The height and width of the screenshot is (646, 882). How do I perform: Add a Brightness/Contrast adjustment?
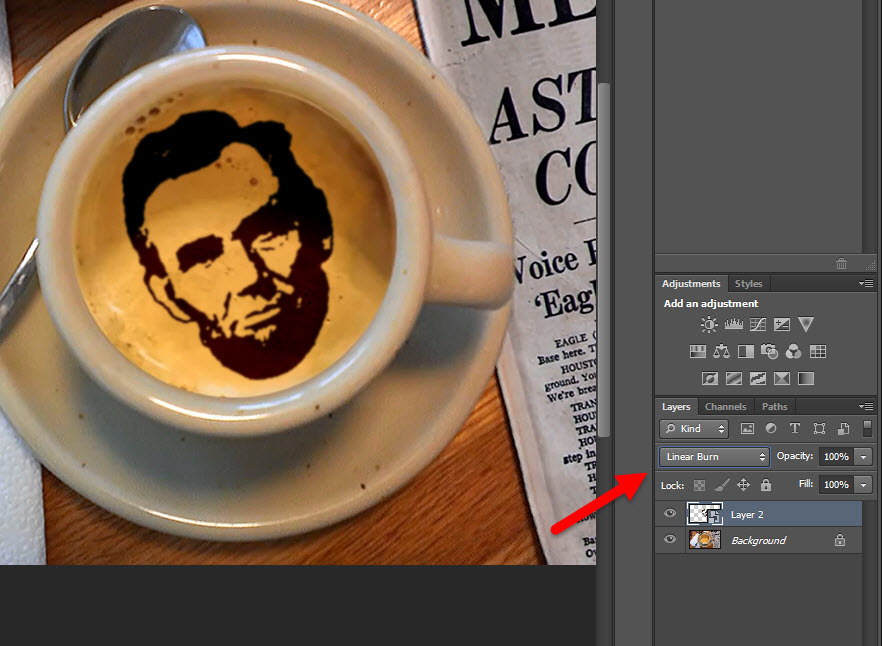pos(709,324)
